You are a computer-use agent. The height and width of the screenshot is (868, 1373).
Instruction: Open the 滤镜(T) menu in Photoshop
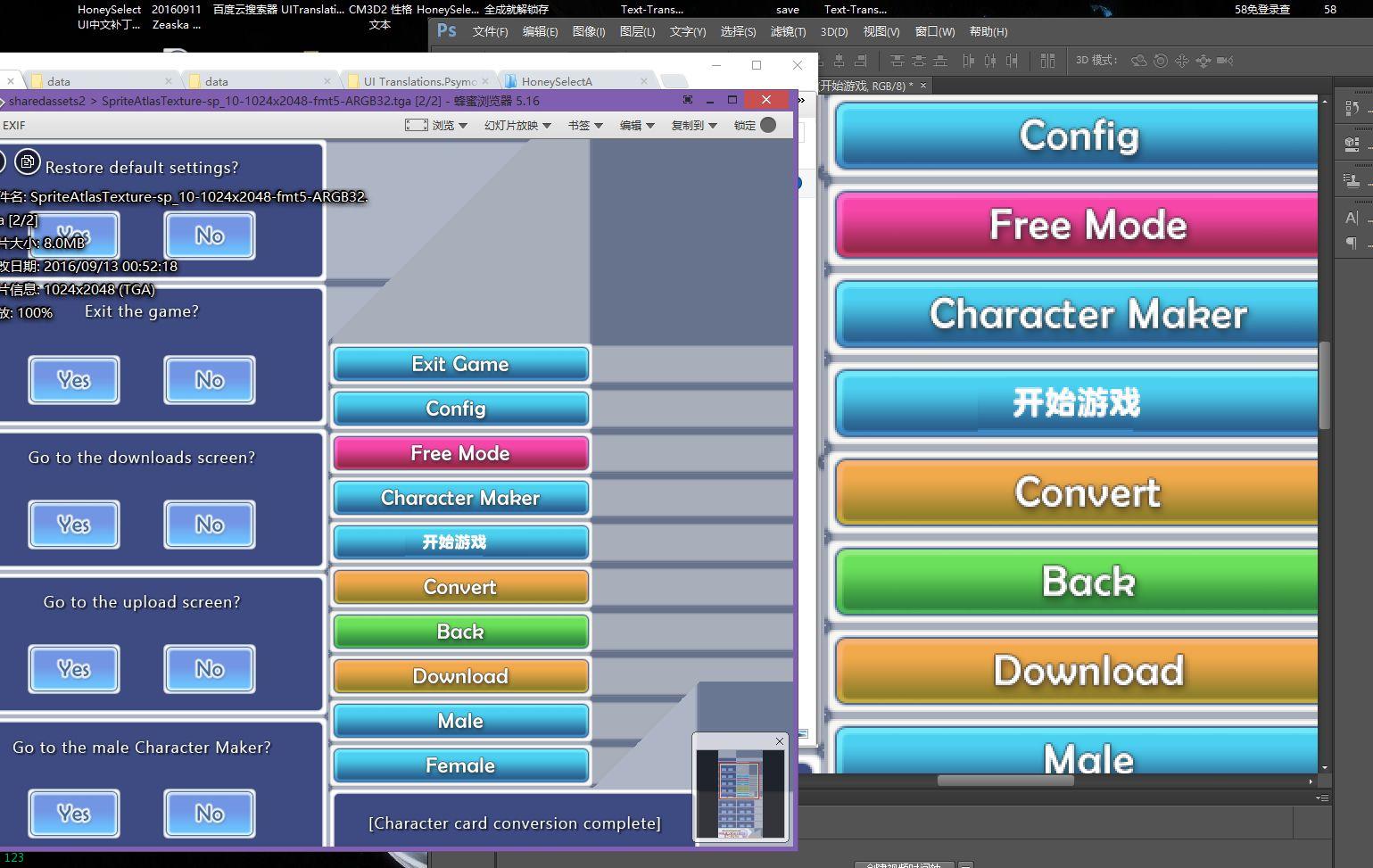click(x=788, y=31)
